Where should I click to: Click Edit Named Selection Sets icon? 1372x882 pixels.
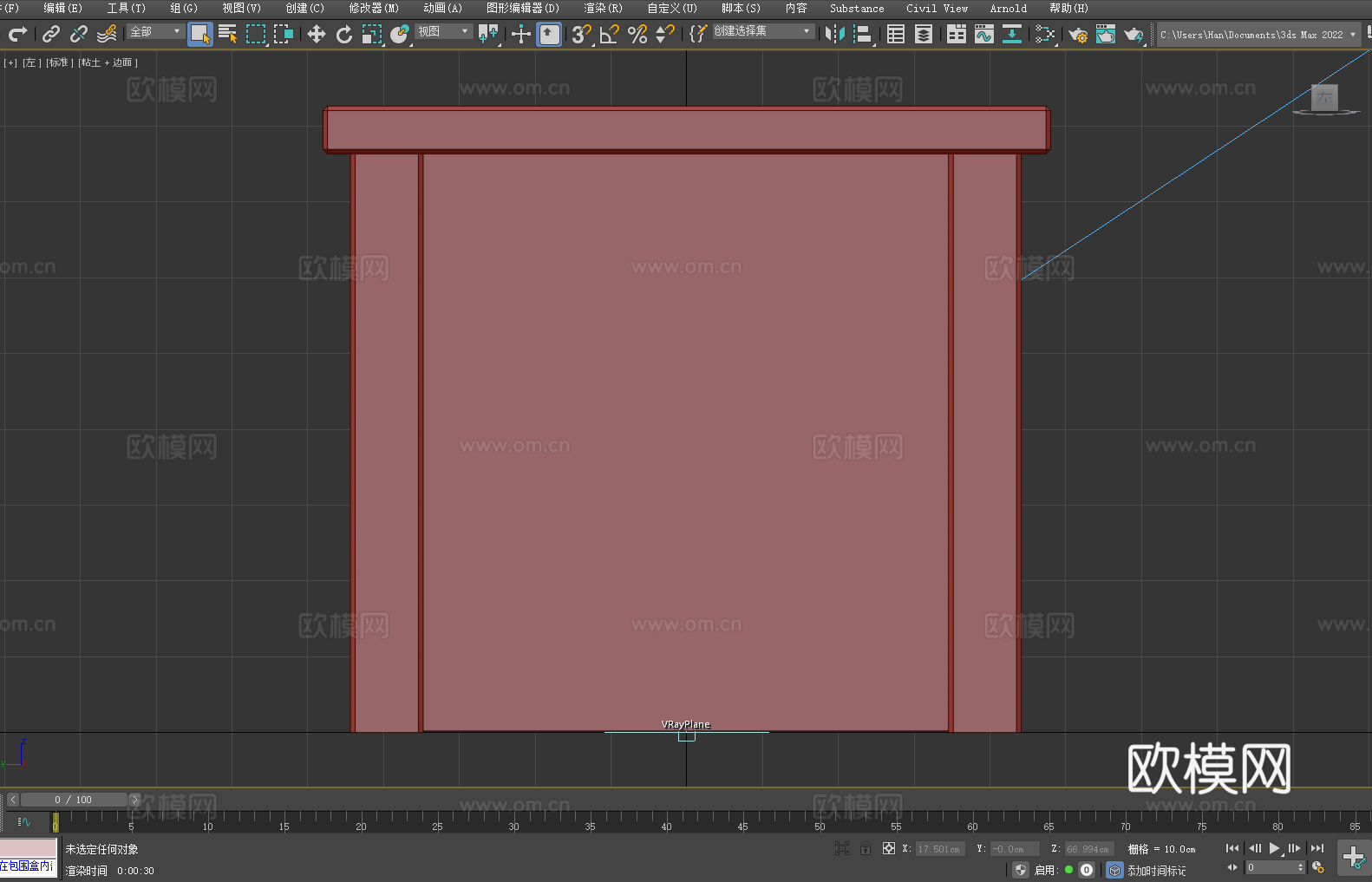[697, 34]
